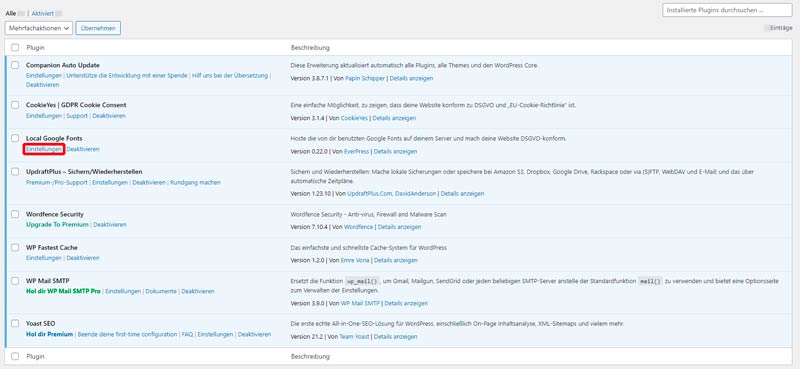Open the EverPress author link

point(356,152)
